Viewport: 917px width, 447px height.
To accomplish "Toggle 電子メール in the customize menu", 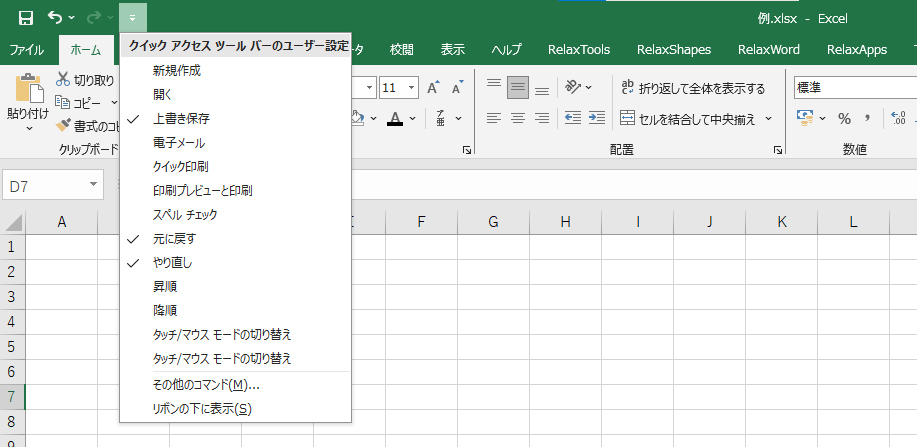I will 235,143.
